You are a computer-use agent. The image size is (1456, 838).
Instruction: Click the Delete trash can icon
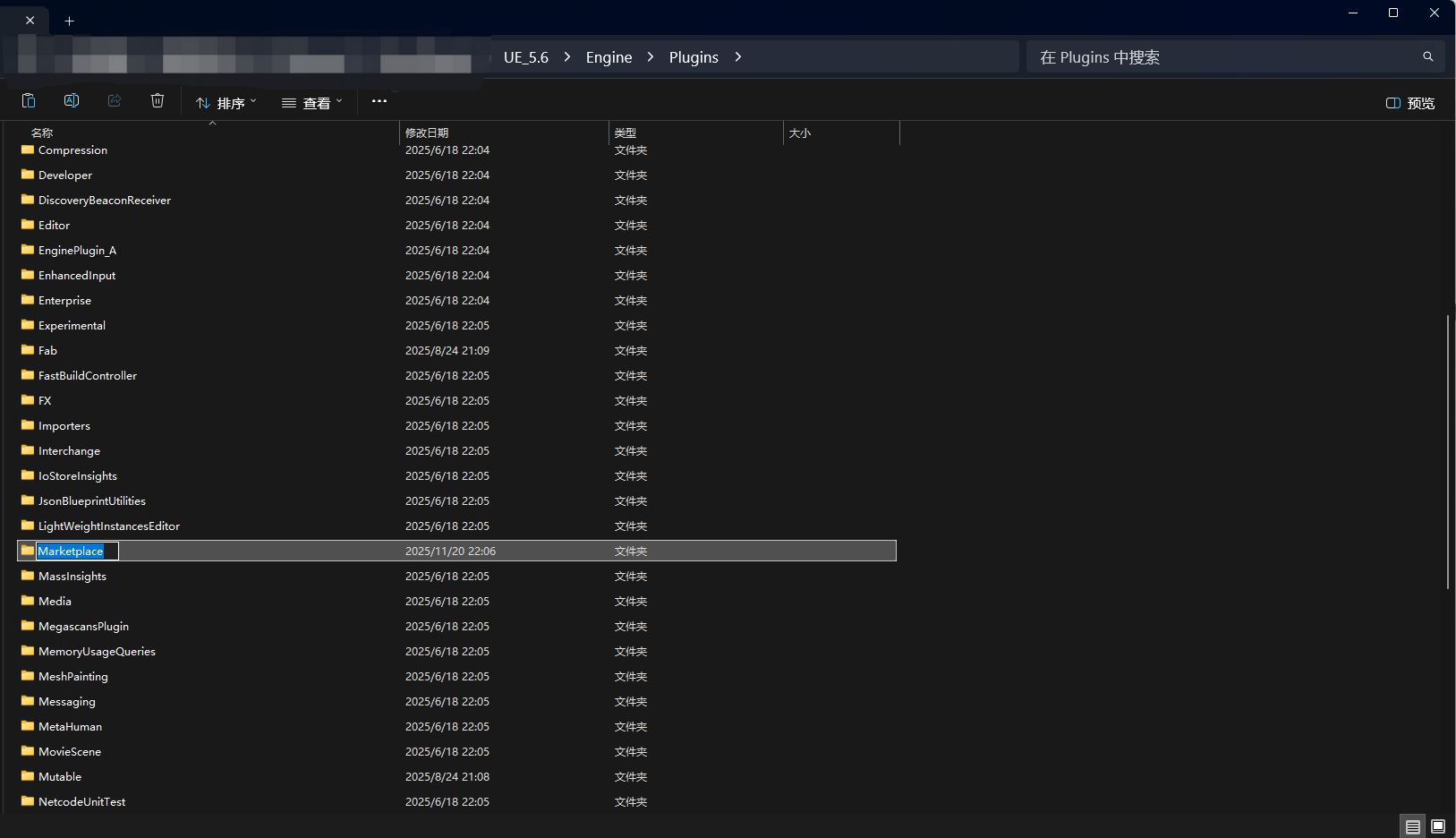click(158, 101)
